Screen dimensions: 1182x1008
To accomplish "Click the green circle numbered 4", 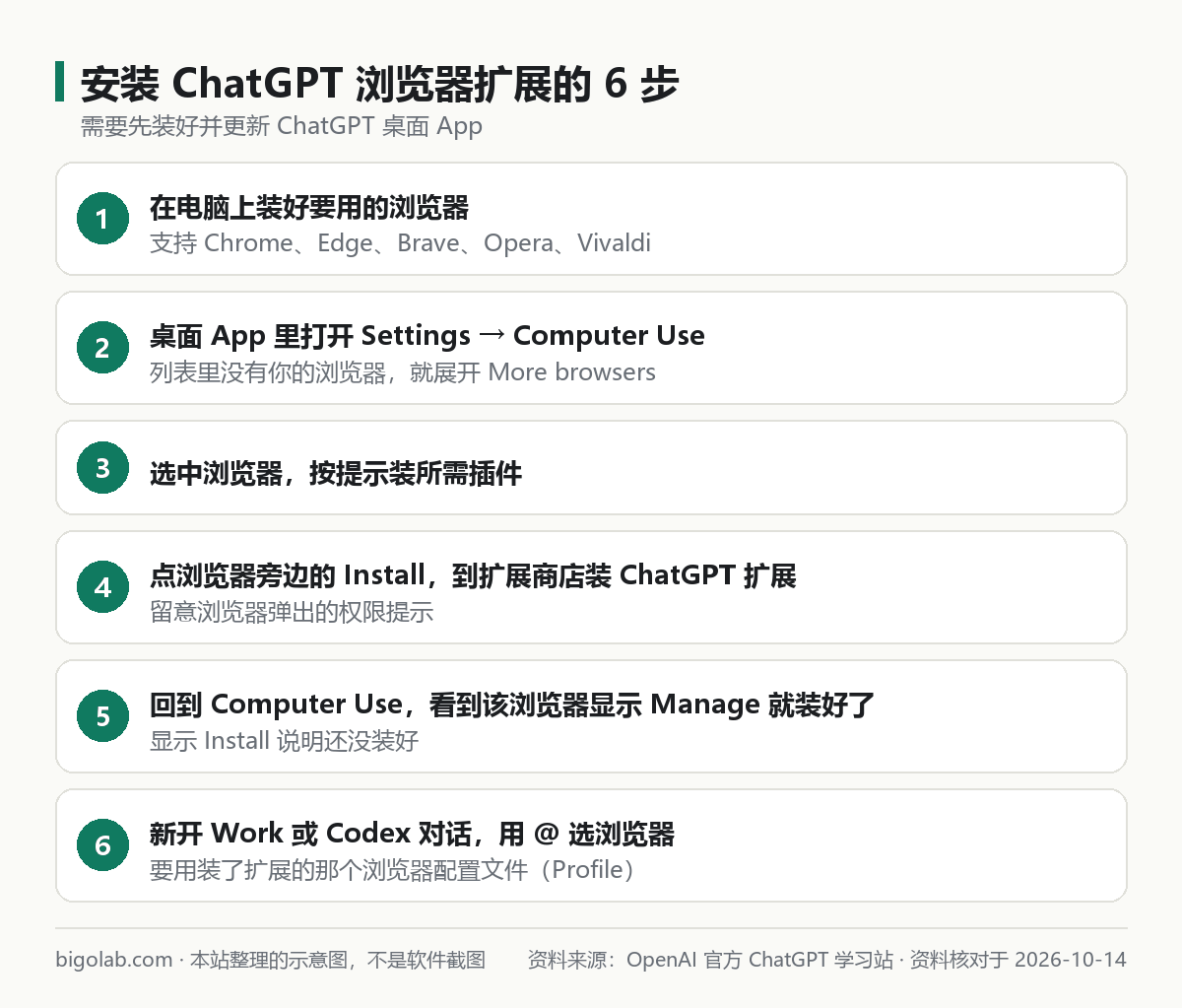I will point(102,587).
